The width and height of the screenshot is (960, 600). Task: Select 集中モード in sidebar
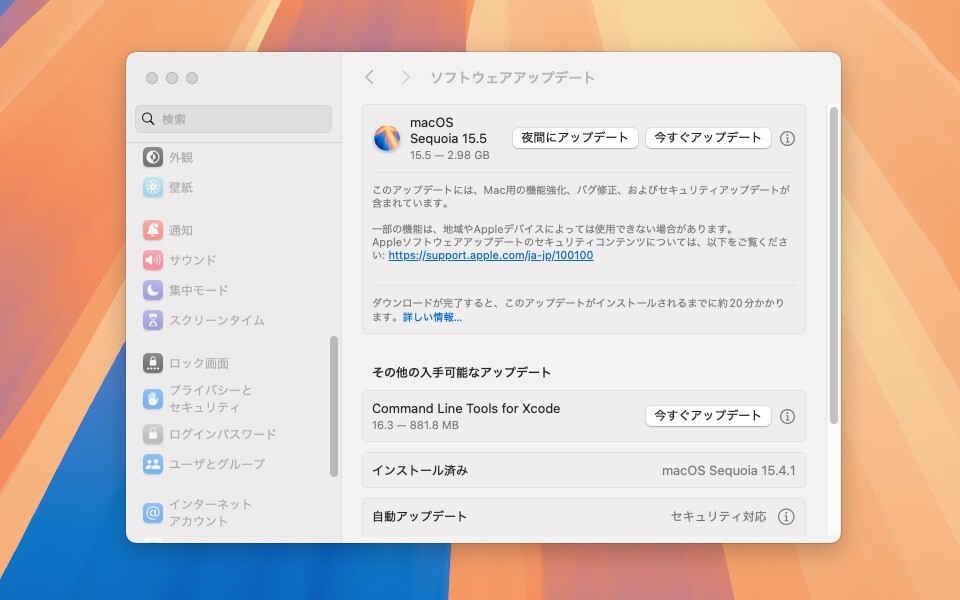click(x=199, y=290)
